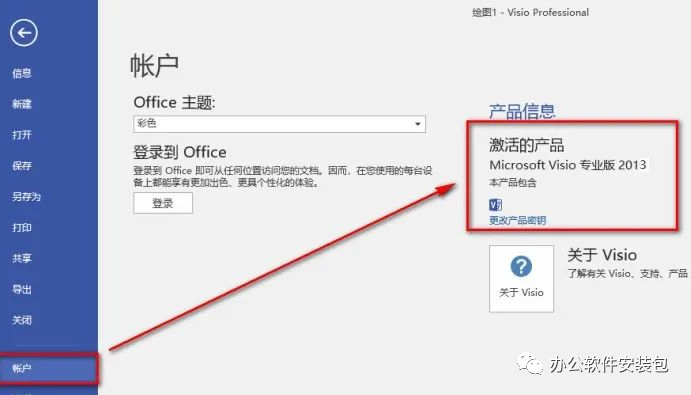Select the 导出 sidebar item

pos(22,290)
